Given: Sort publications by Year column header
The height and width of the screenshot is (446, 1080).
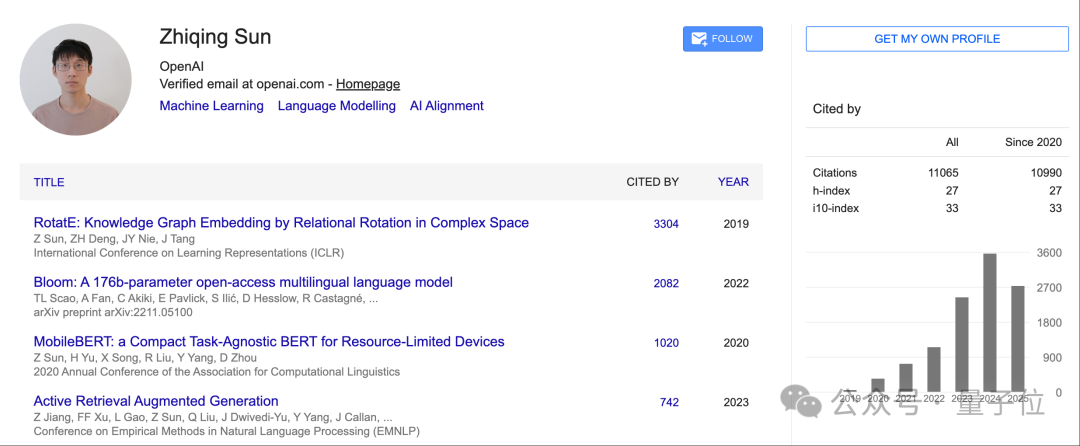Looking at the screenshot, I should click(x=733, y=182).
